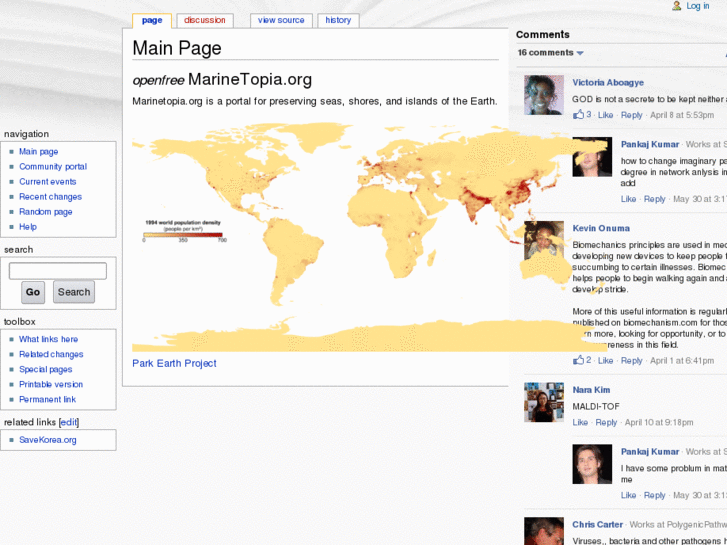The height and width of the screenshot is (545, 727).
Task: Focus the wiki search input field
Action: [x=58, y=271]
